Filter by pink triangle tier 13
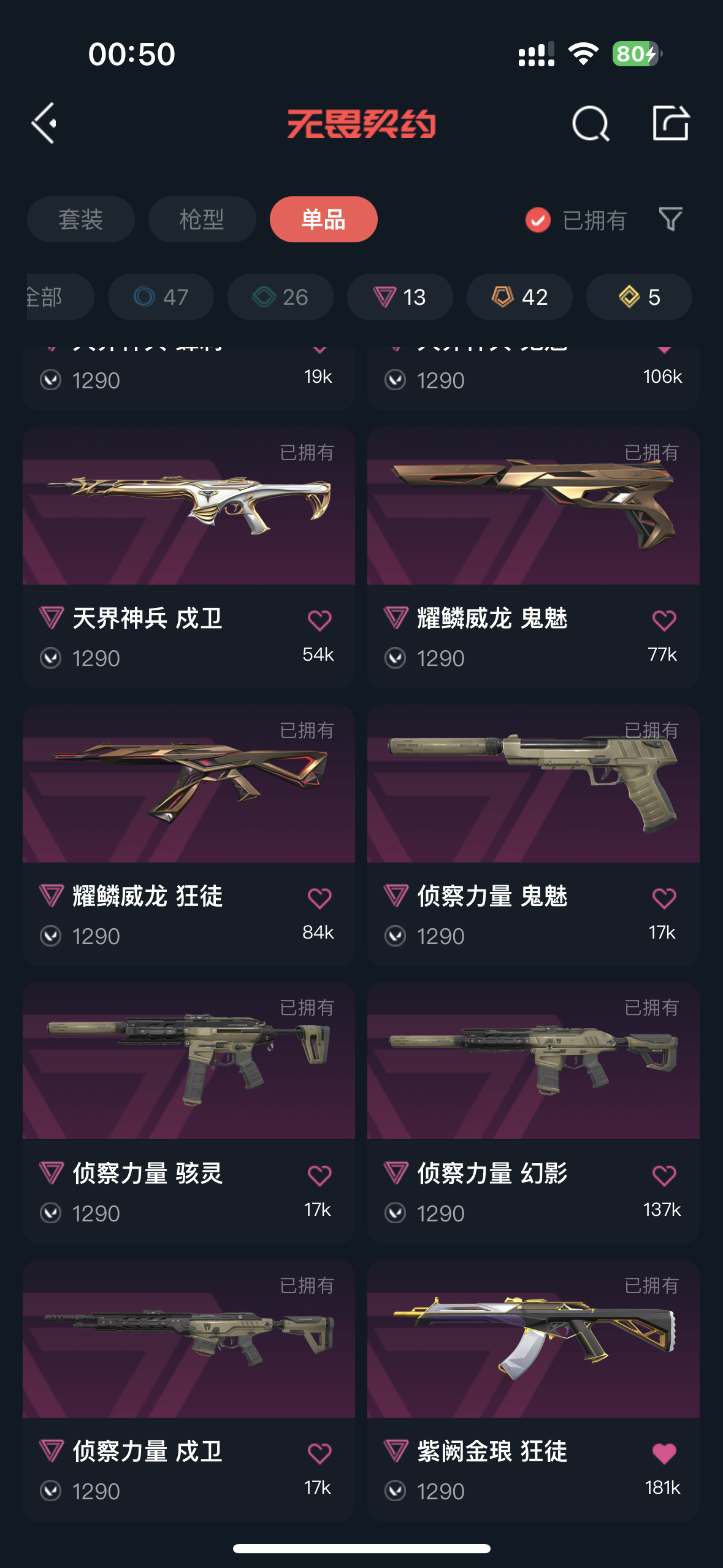The height and width of the screenshot is (1568, 723). tap(400, 297)
